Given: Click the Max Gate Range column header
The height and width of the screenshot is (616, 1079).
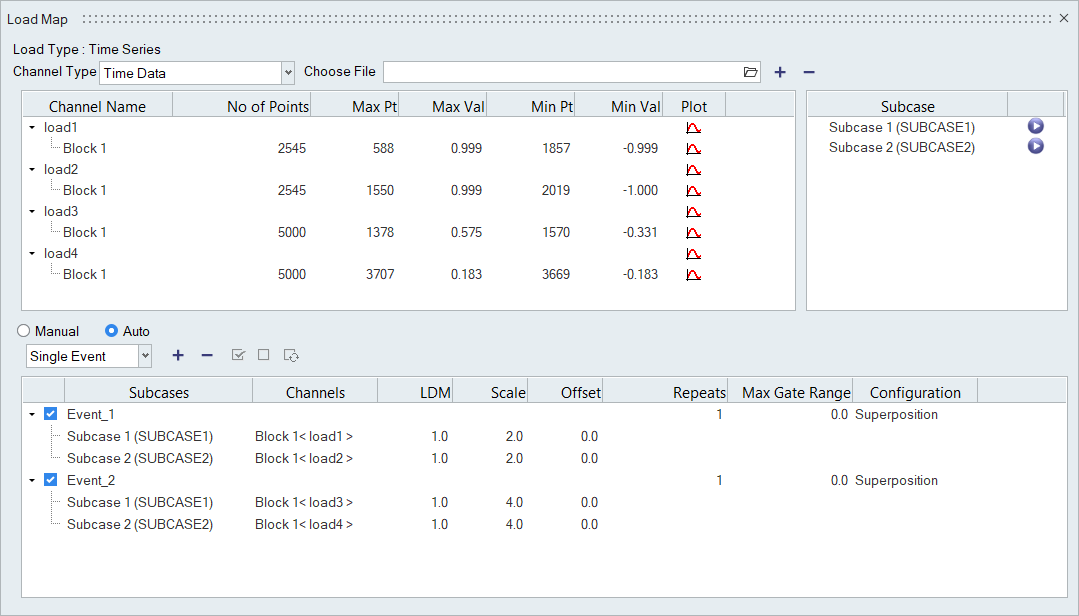Looking at the screenshot, I should (796, 393).
